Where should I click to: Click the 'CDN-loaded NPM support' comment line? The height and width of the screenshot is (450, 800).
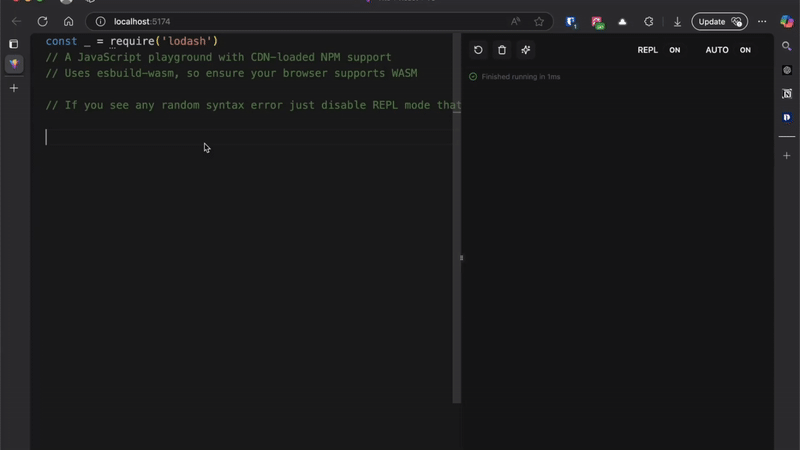pos(218,57)
